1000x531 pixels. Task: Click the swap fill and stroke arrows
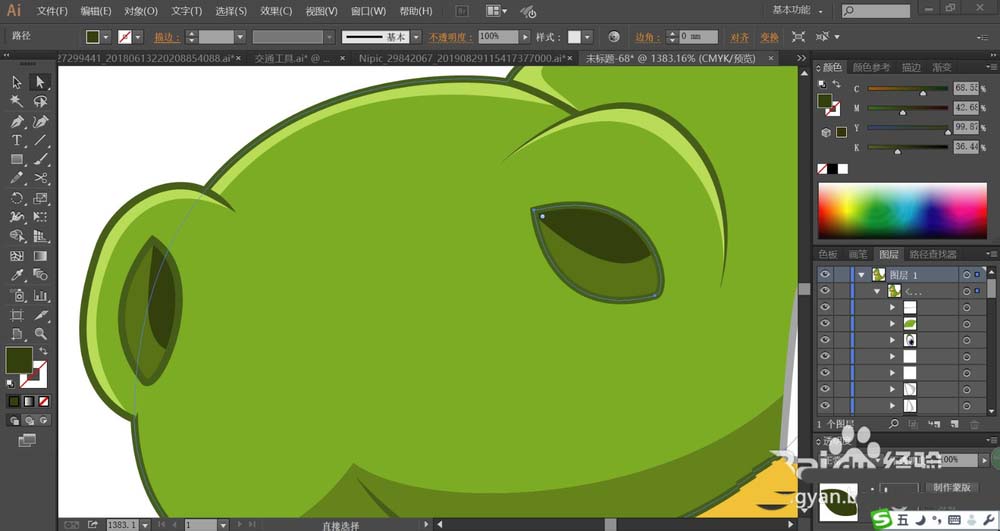tap(43, 351)
